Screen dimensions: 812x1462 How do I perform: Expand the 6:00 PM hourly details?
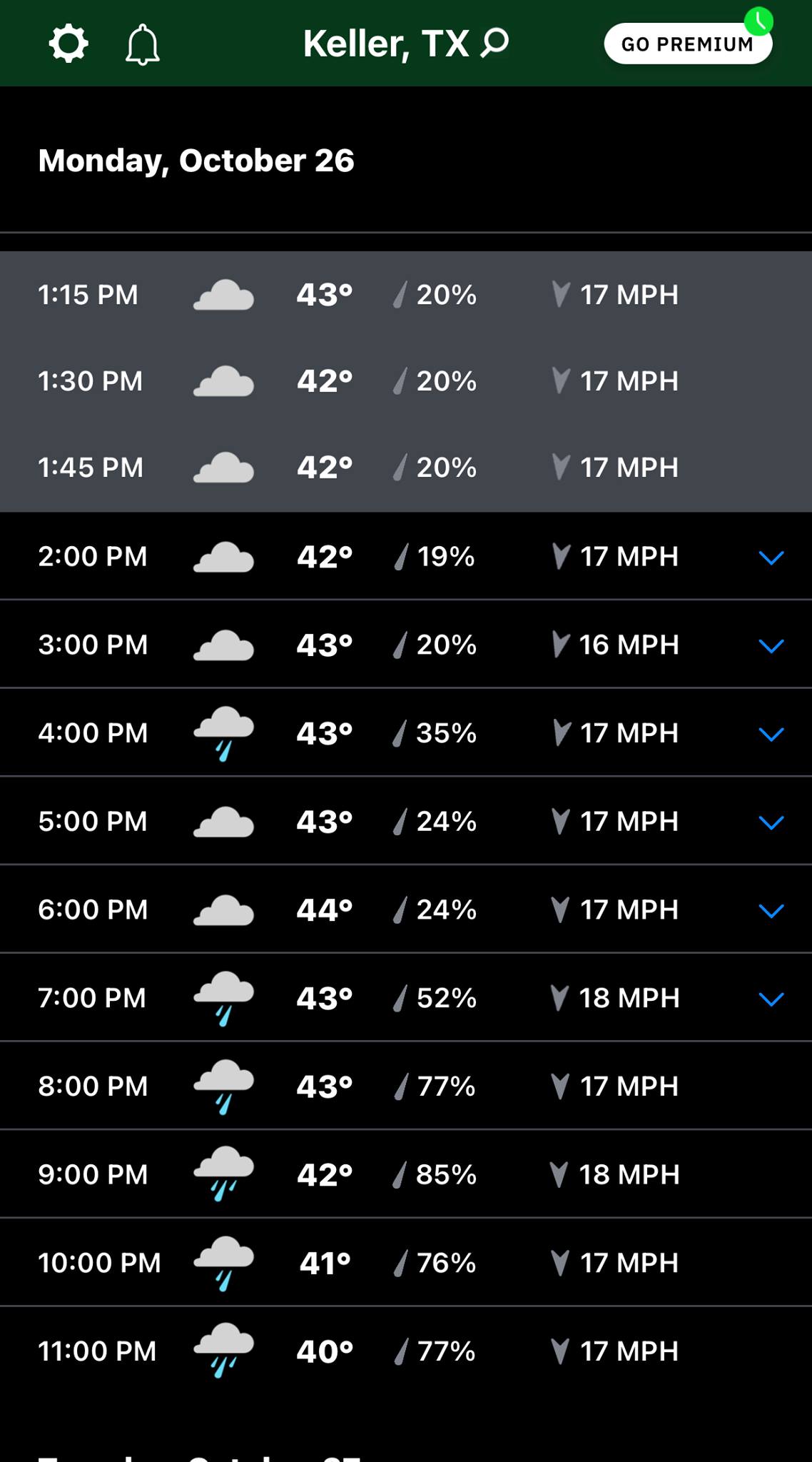771,910
